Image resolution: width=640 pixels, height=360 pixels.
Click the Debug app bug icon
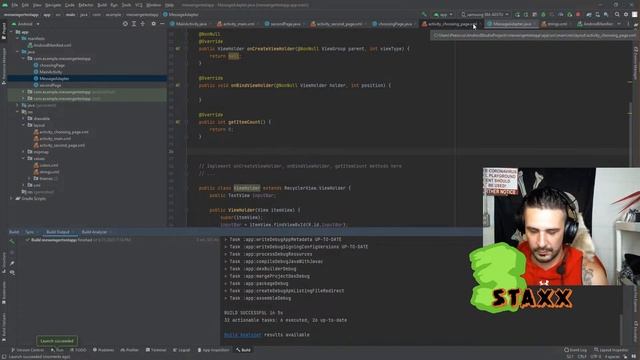click(543, 14)
